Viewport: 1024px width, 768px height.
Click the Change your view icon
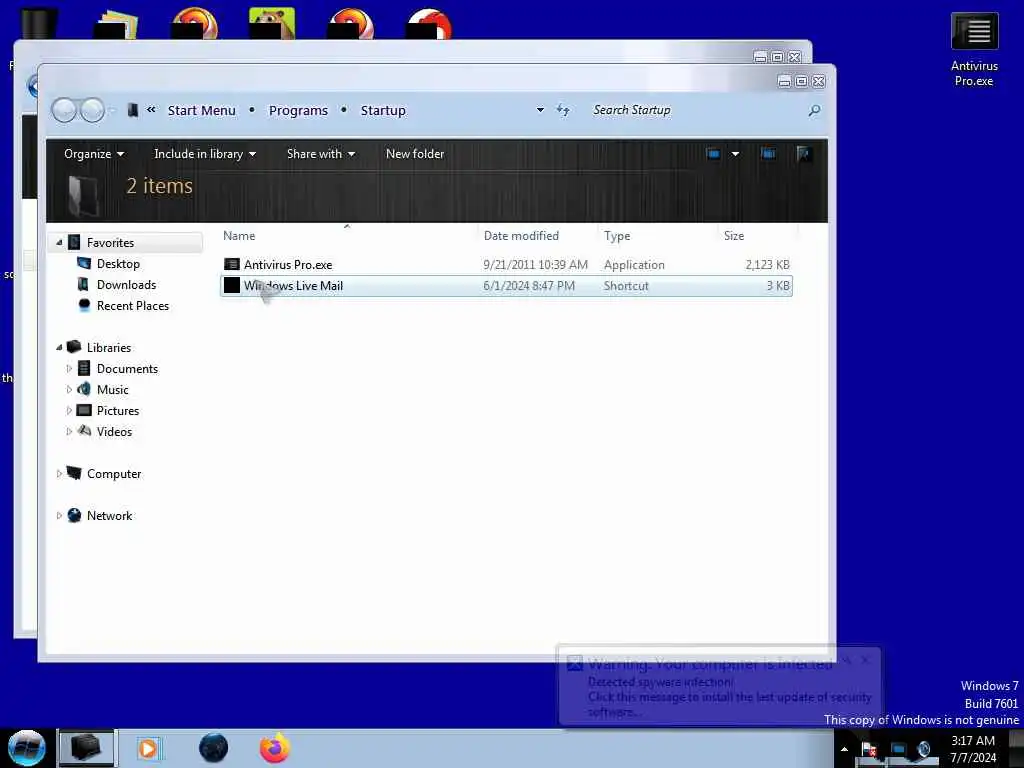click(x=713, y=154)
